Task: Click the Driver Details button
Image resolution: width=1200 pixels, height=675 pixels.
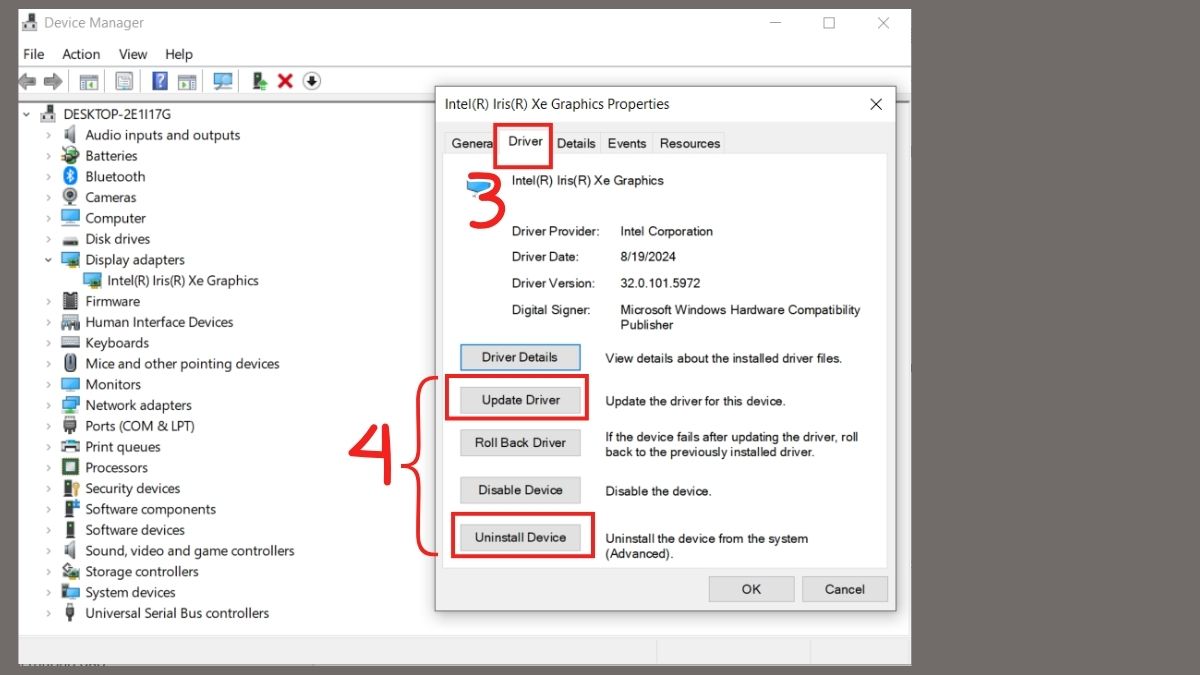Action: pos(520,357)
